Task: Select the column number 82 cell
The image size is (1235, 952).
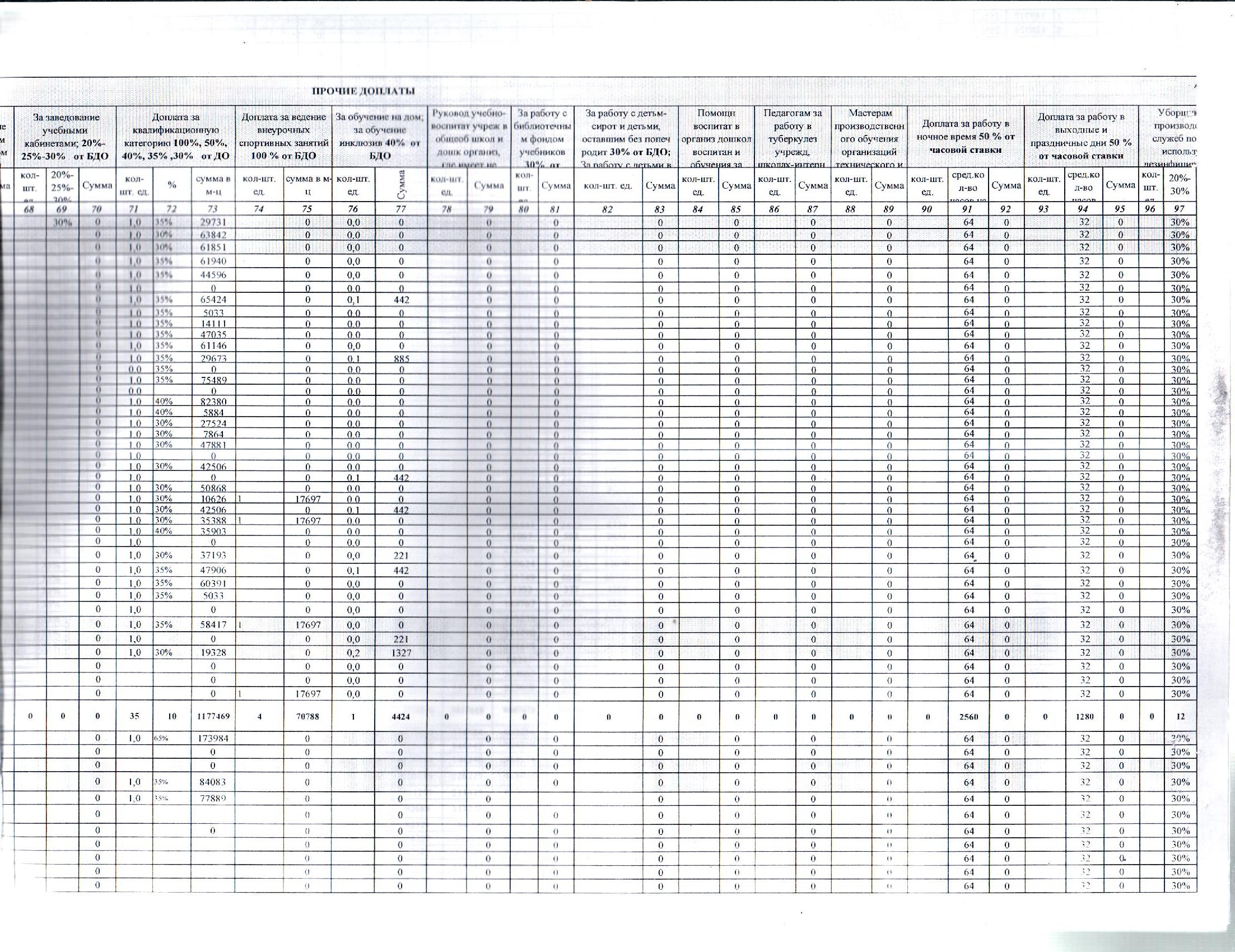Action: point(607,209)
